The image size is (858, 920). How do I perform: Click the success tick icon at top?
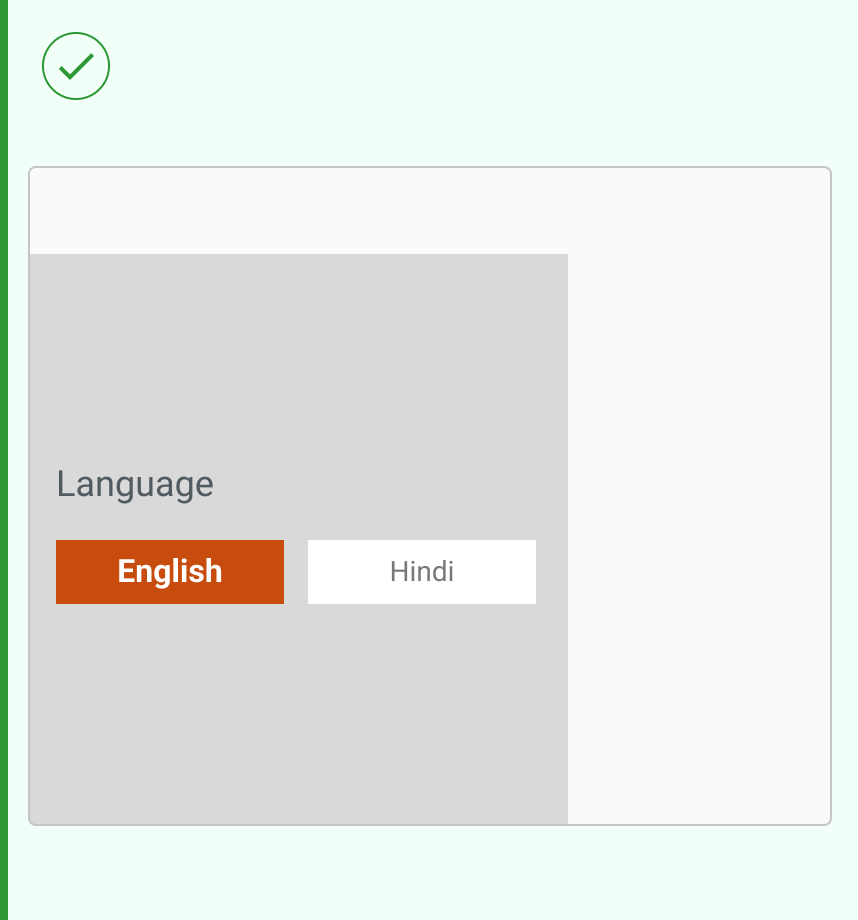click(x=76, y=66)
